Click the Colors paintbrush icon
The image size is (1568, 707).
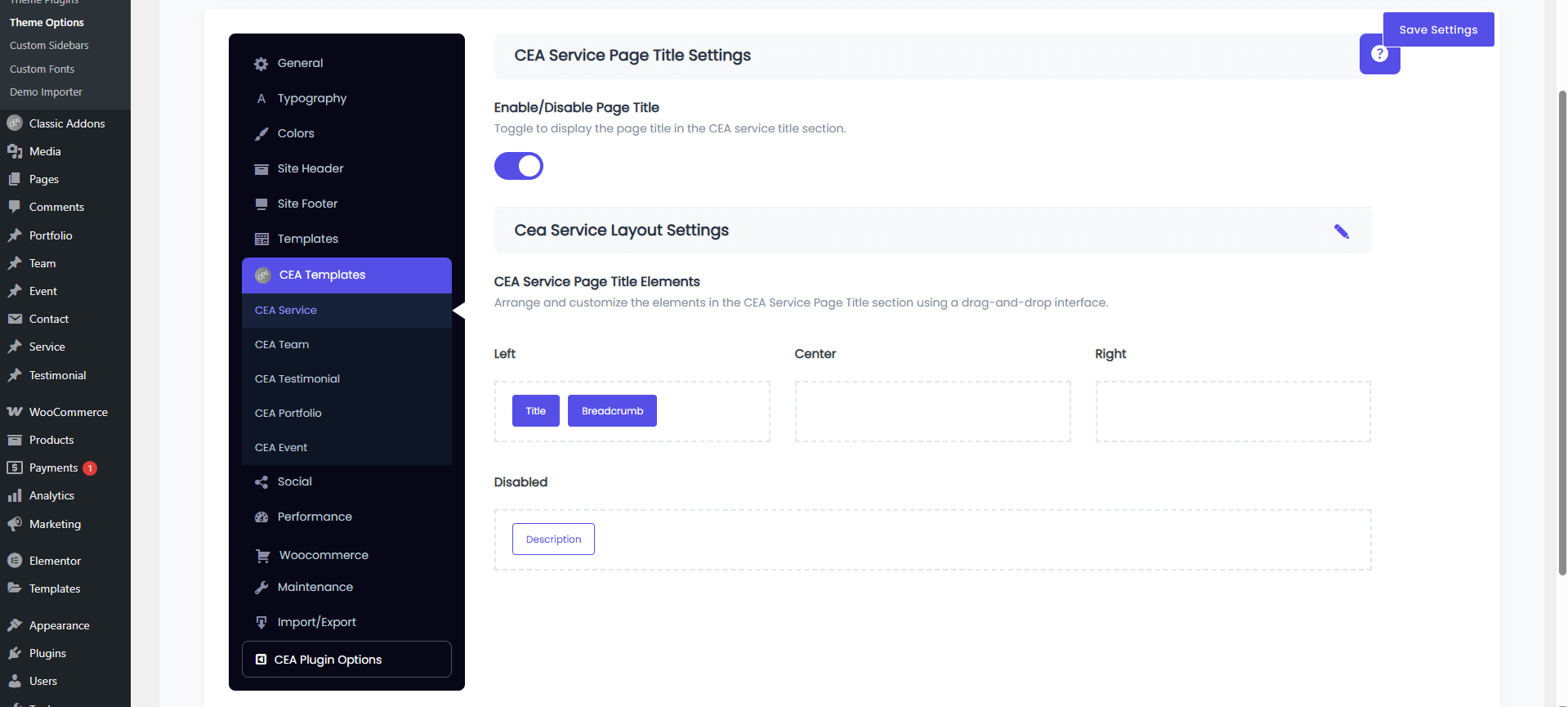tap(261, 134)
